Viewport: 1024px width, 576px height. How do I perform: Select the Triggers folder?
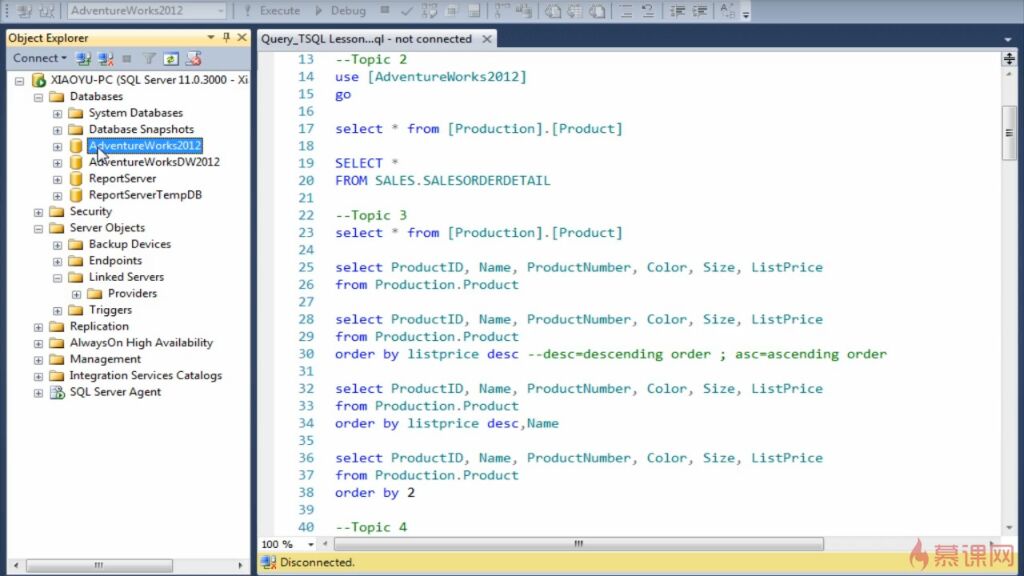click(x=110, y=310)
